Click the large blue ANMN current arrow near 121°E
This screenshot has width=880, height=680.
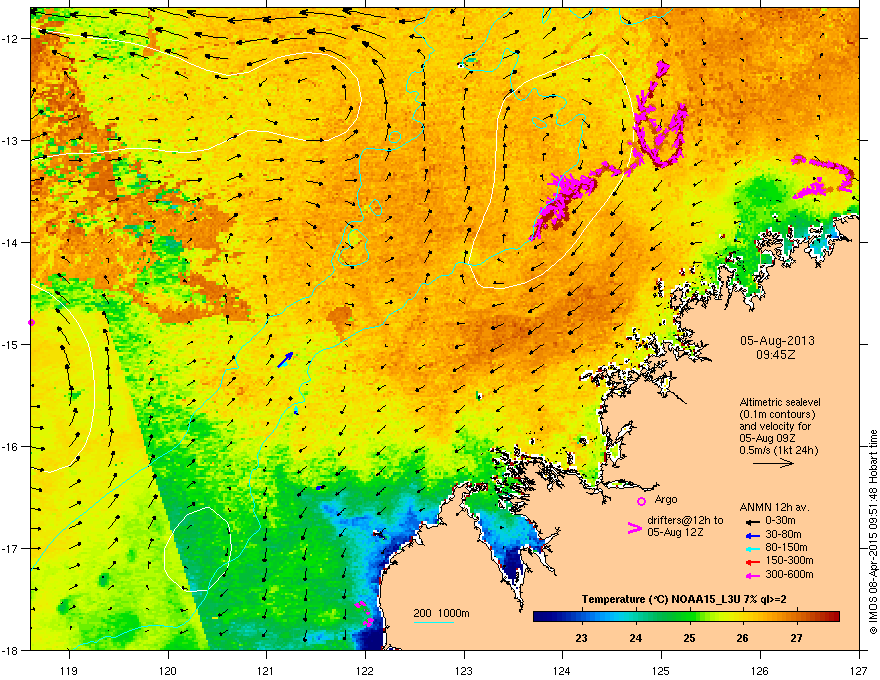[285, 360]
